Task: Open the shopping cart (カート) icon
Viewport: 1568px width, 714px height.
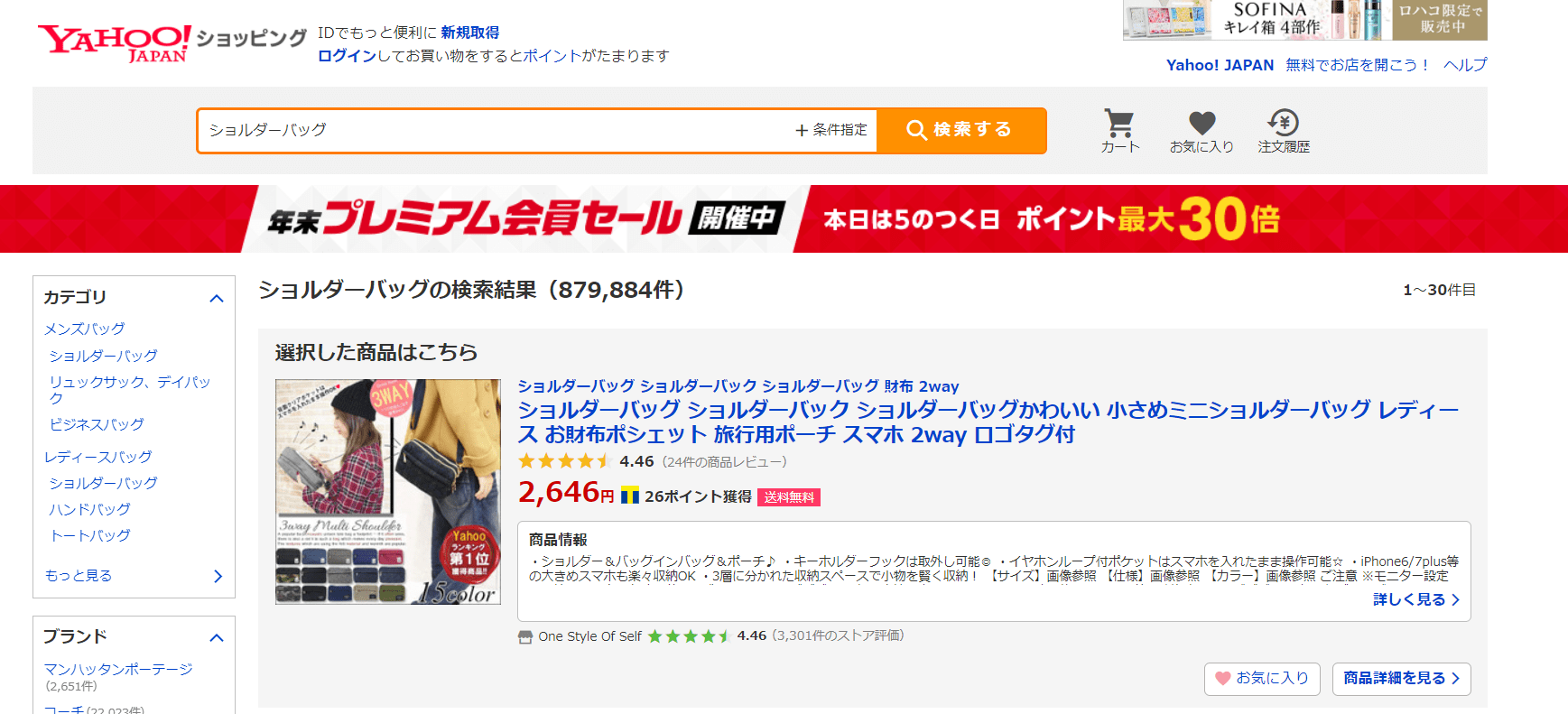Action: tap(1119, 131)
